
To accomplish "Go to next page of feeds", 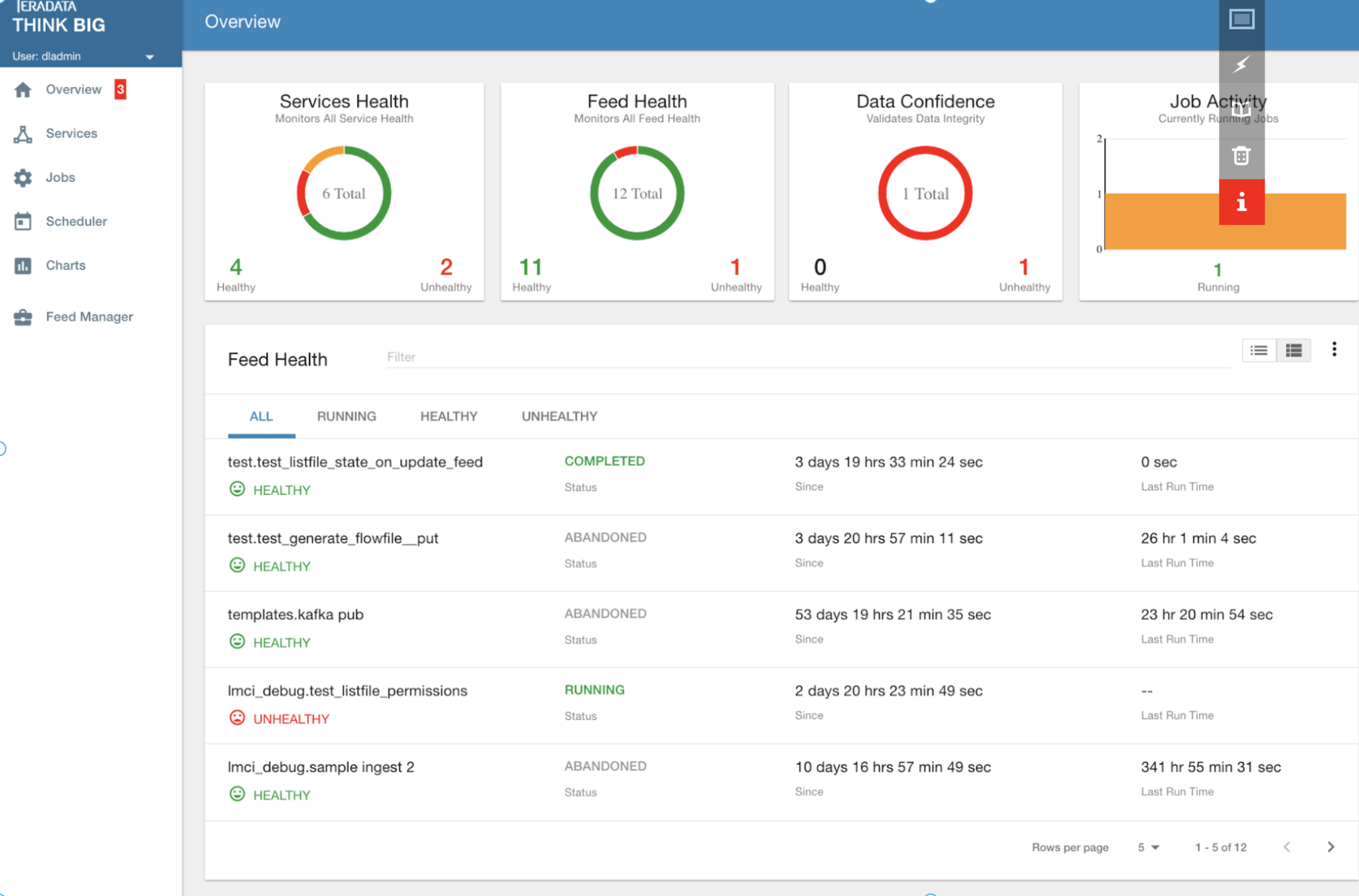I will pos(1330,847).
